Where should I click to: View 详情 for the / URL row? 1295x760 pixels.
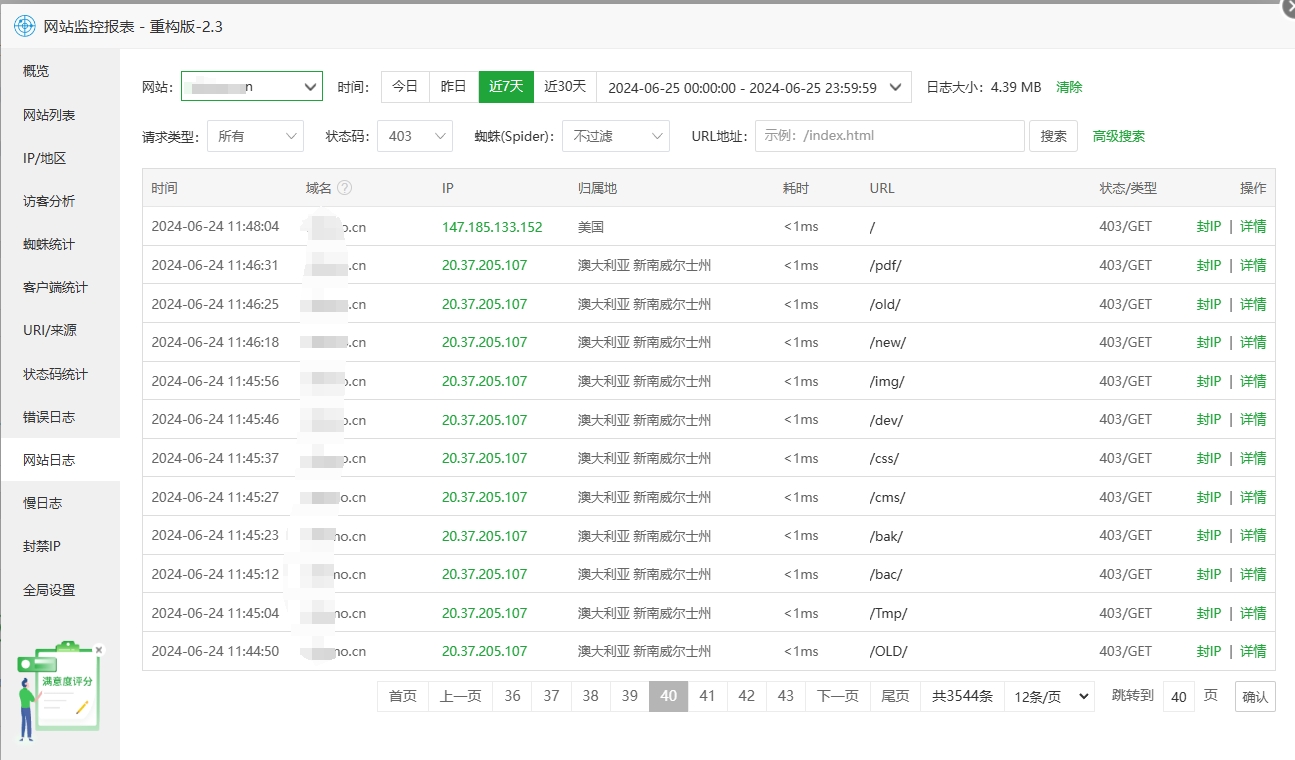1253,227
